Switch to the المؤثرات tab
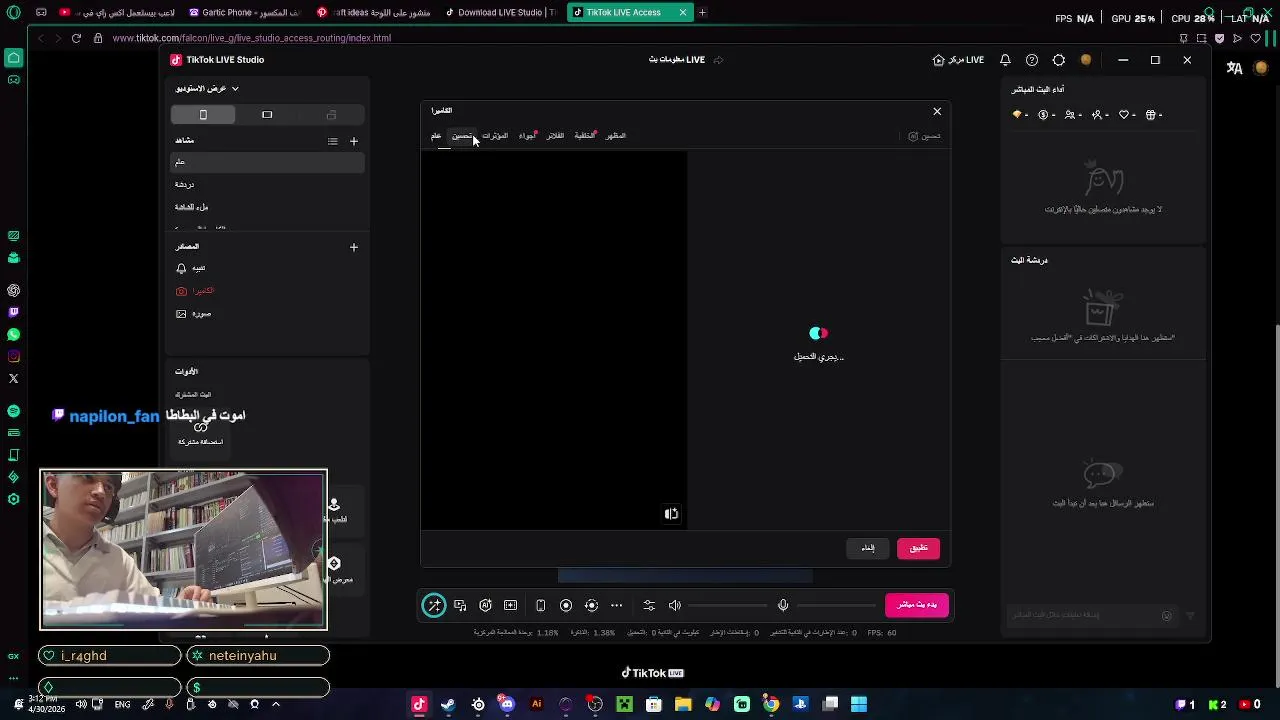 click(x=495, y=136)
